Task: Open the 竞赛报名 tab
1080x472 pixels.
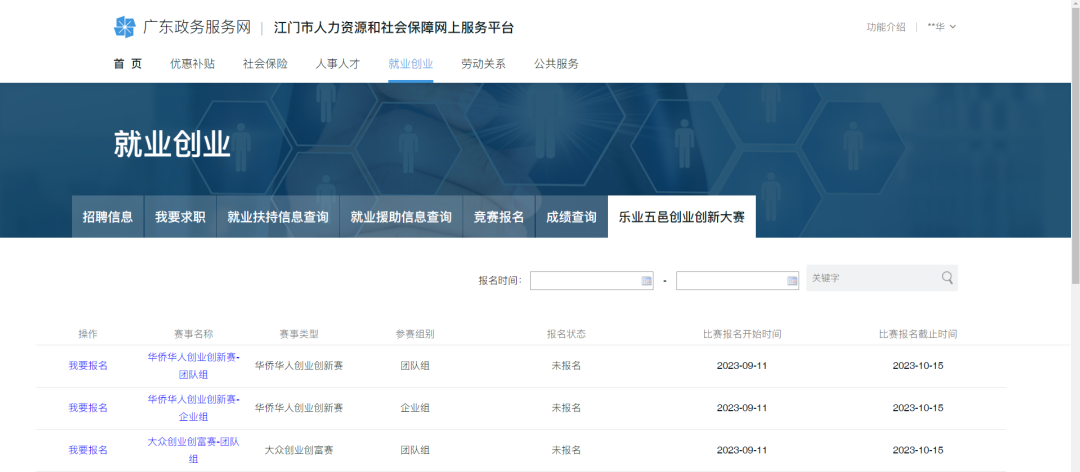Action: click(498, 217)
